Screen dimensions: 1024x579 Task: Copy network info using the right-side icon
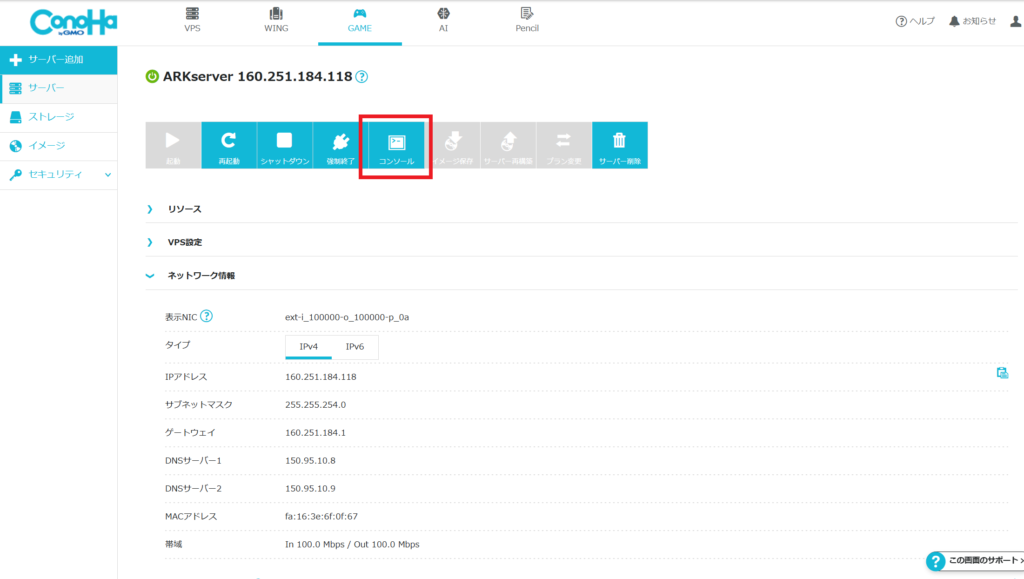(x=1002, y=373)
